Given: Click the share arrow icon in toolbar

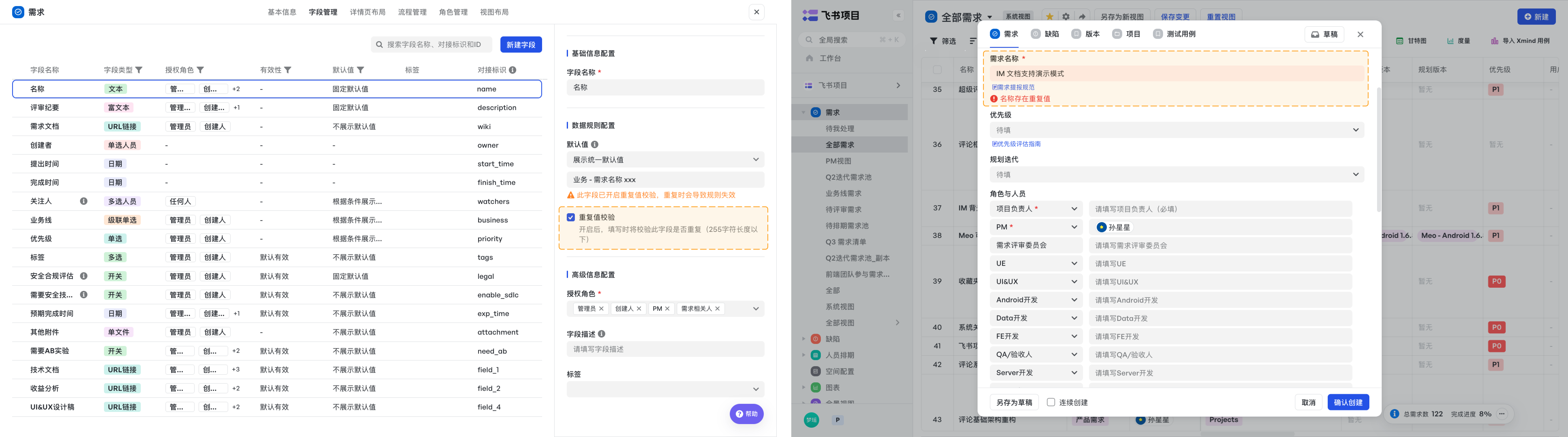Looking at the screenshot, I should click(1082, 17).
